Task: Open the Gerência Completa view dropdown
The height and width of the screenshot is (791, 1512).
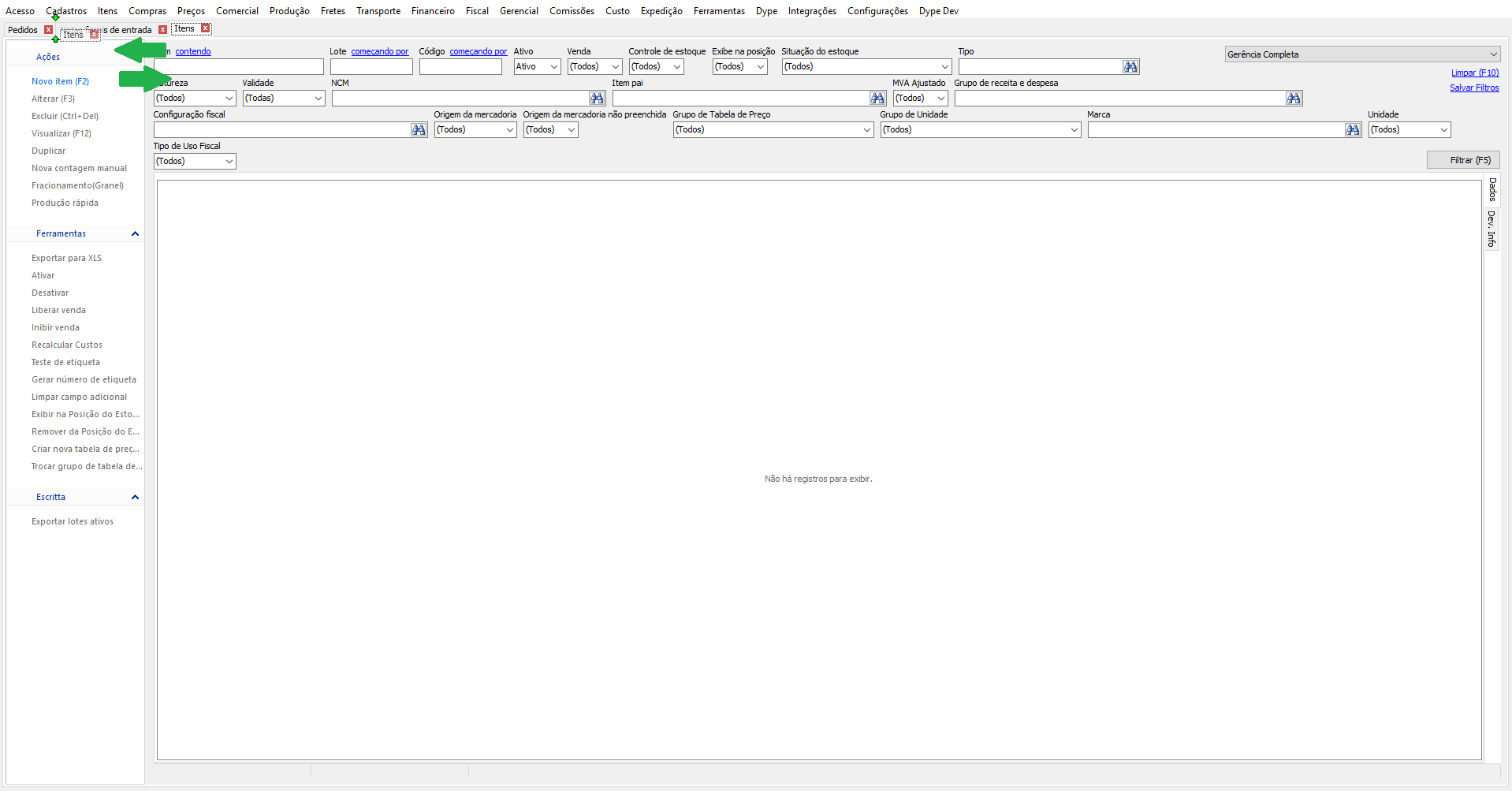Action: pos(1362,54)
